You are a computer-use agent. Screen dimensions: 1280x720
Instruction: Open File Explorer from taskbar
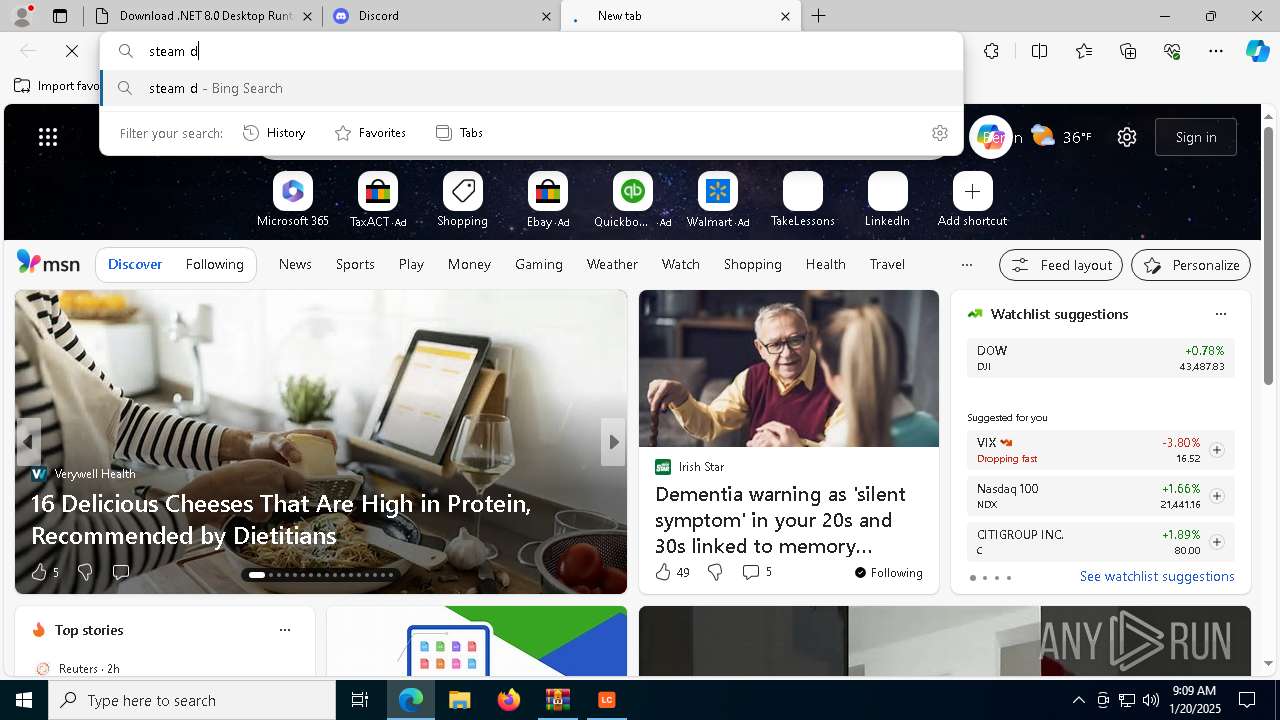tap(459, 700)
